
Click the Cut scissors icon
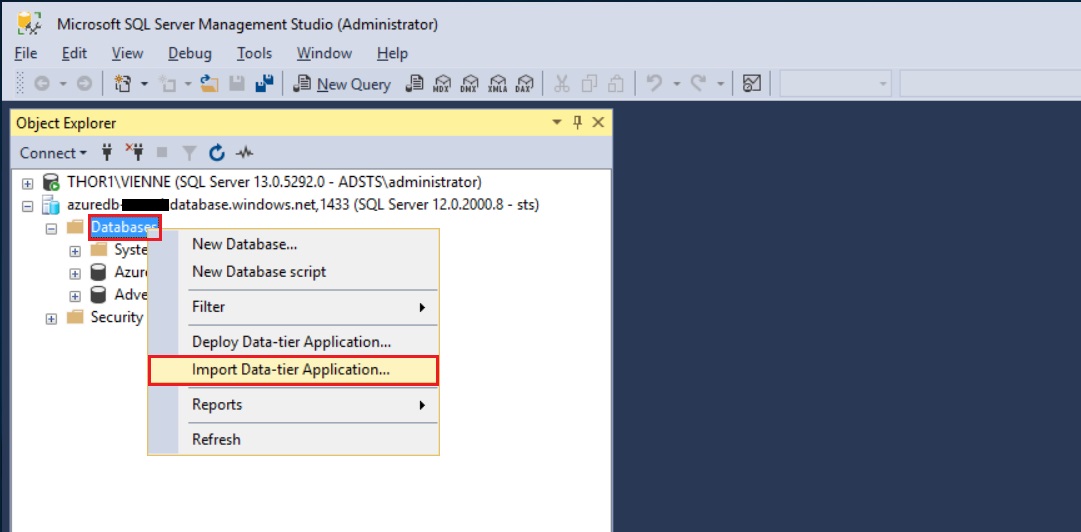[562, 84]
